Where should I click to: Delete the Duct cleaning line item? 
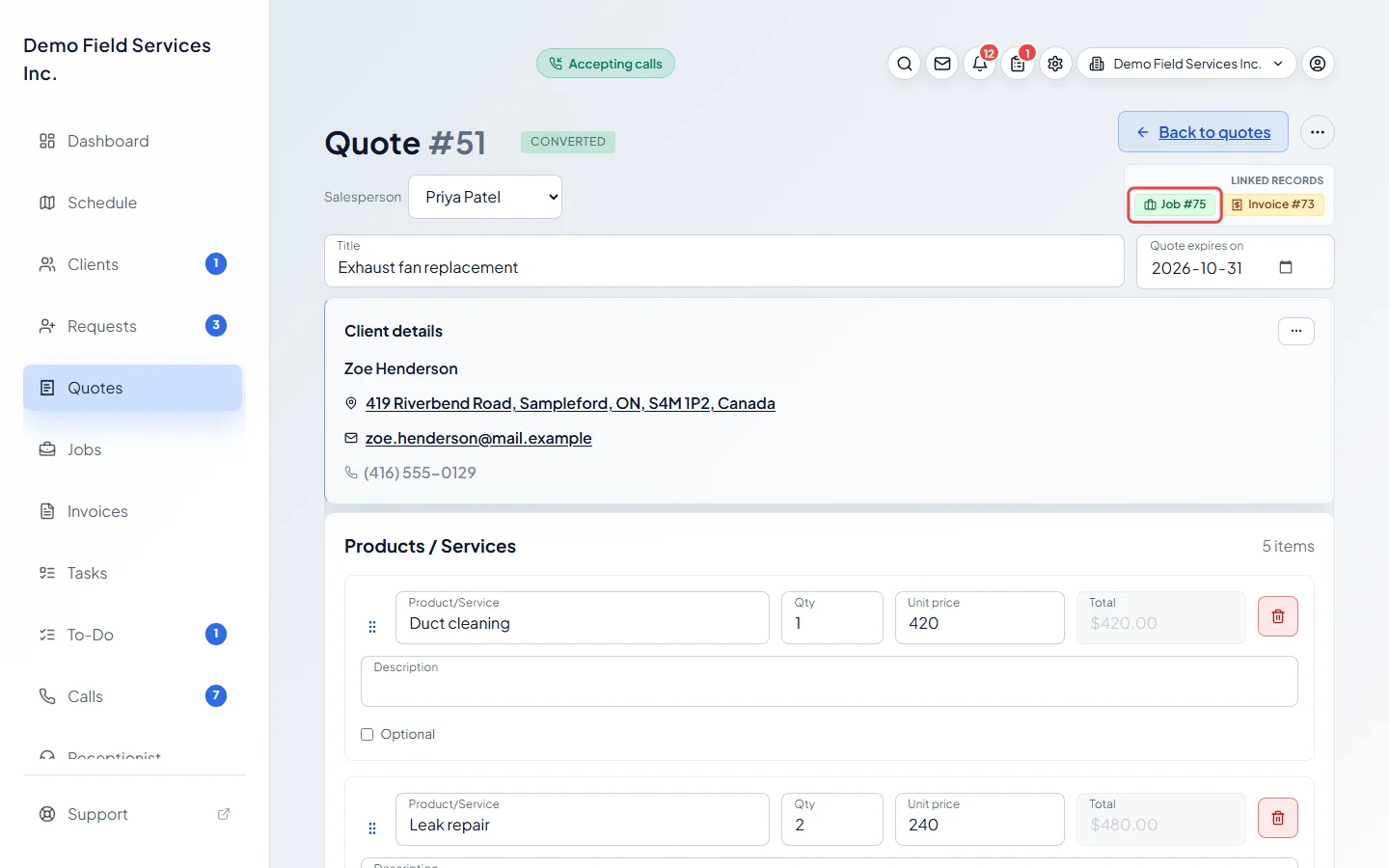pyautogui.click(x=1278, y=616)
